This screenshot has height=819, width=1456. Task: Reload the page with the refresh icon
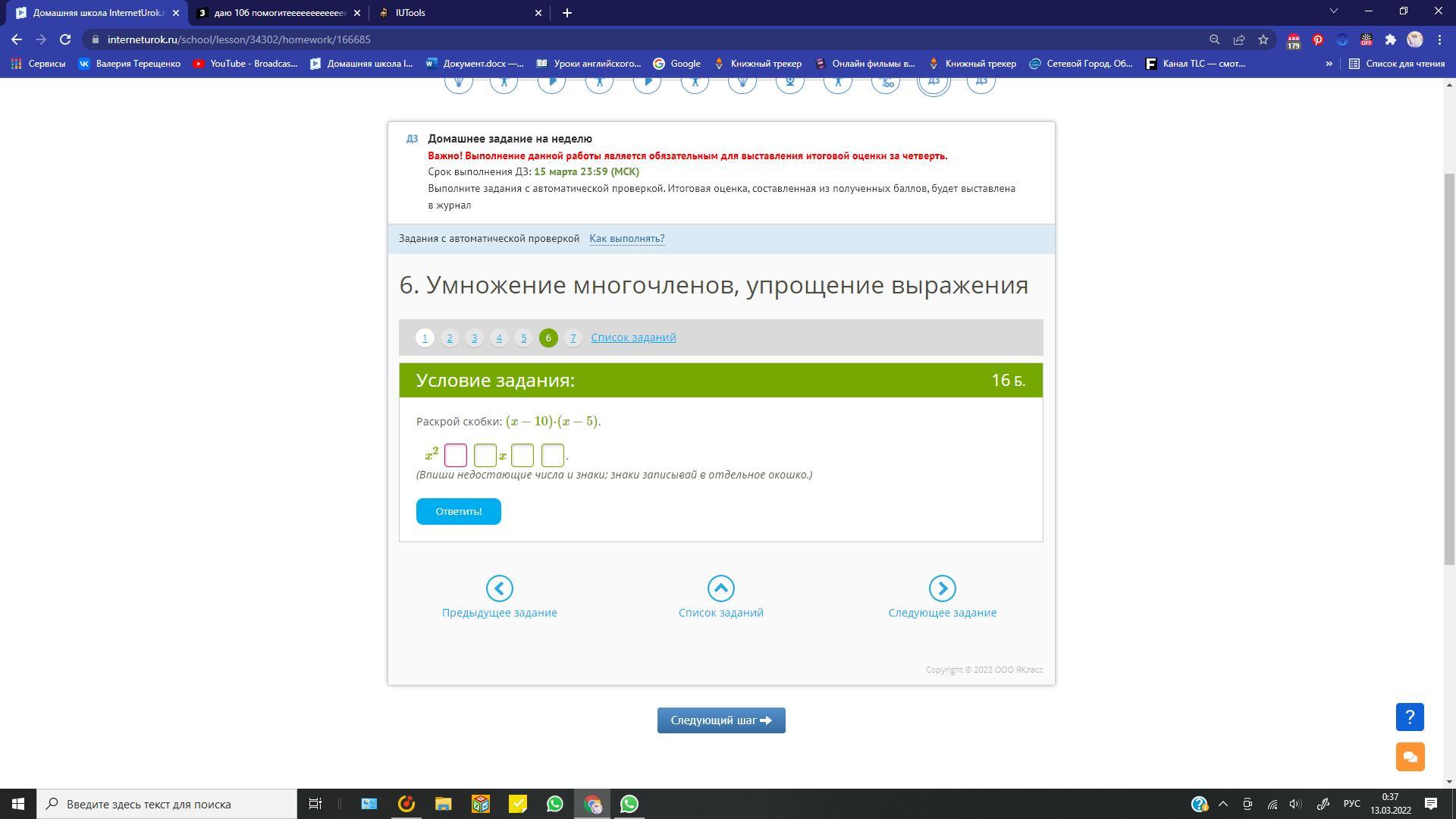click(x=65, y=39)
